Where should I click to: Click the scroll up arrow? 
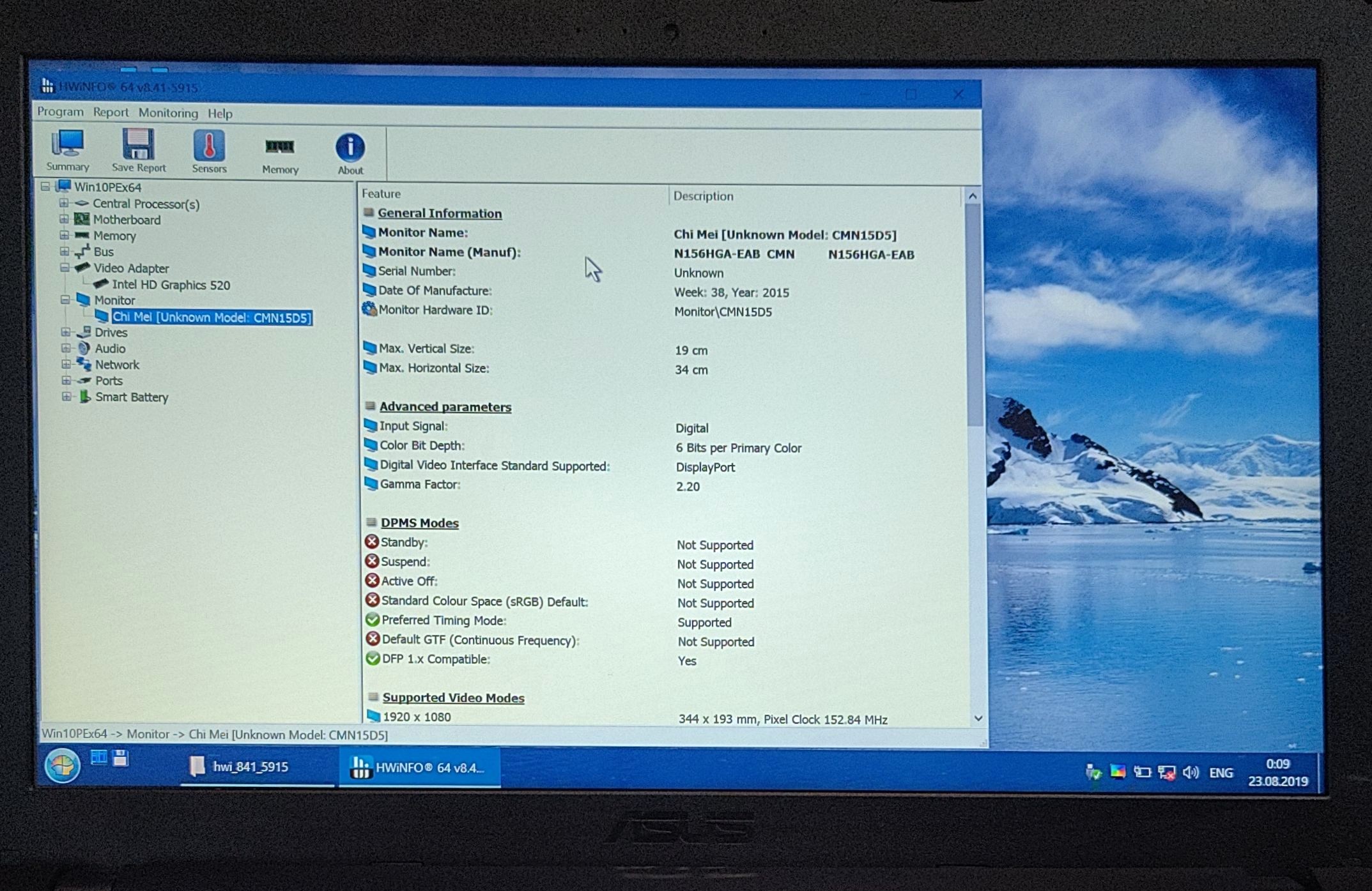(973, 196)
